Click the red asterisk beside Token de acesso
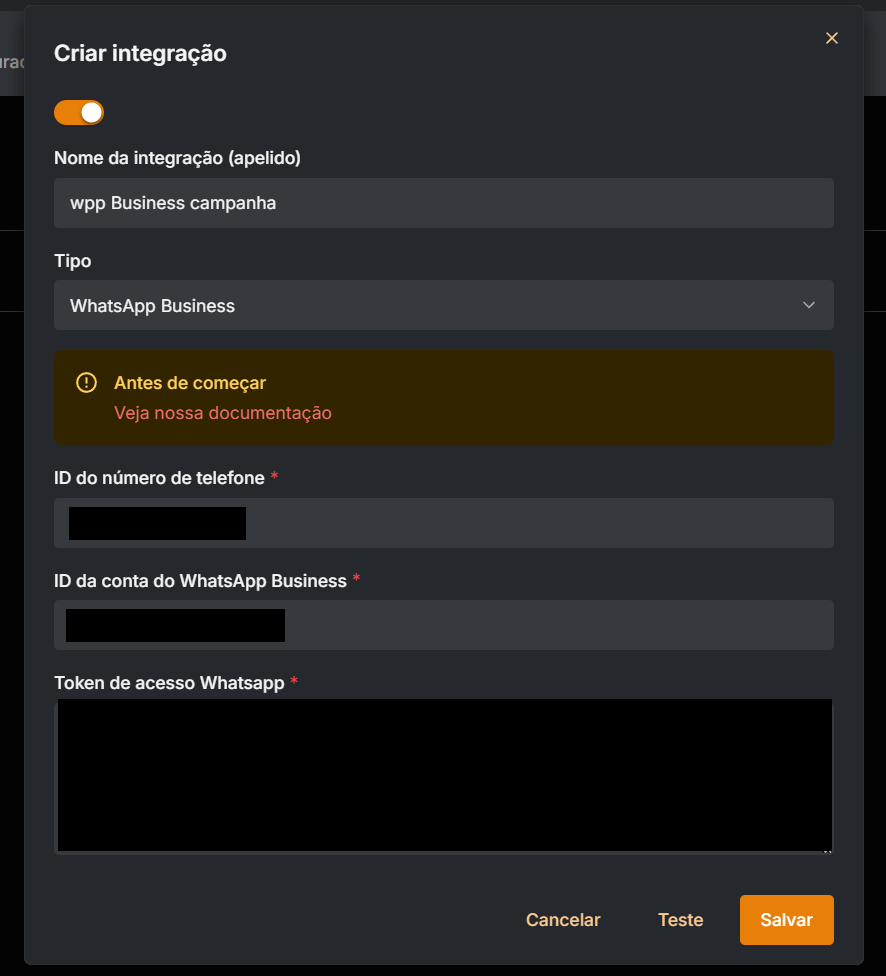 click(293, 682)
